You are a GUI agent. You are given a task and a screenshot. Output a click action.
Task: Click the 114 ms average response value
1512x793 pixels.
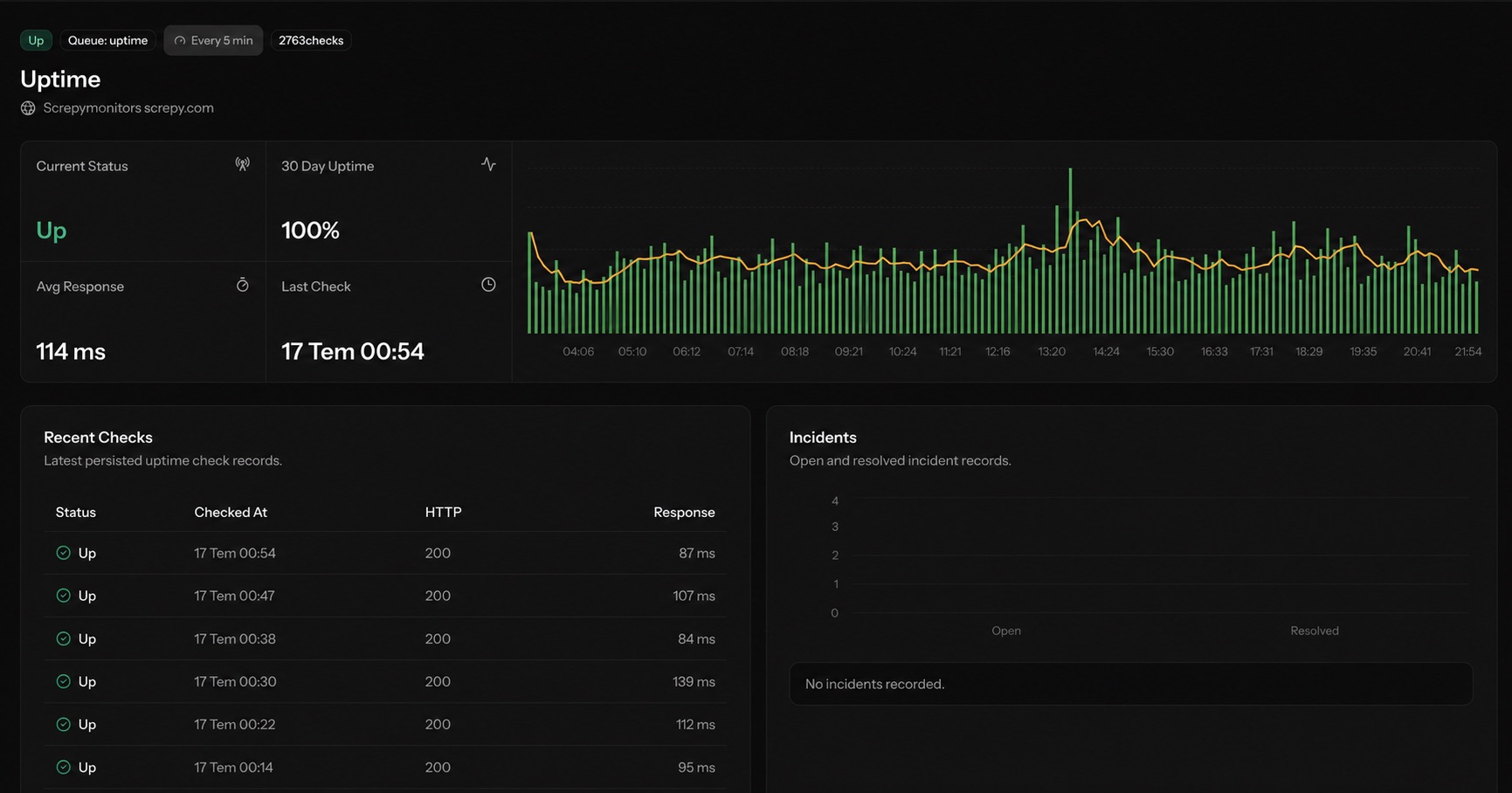pos(71,351)
